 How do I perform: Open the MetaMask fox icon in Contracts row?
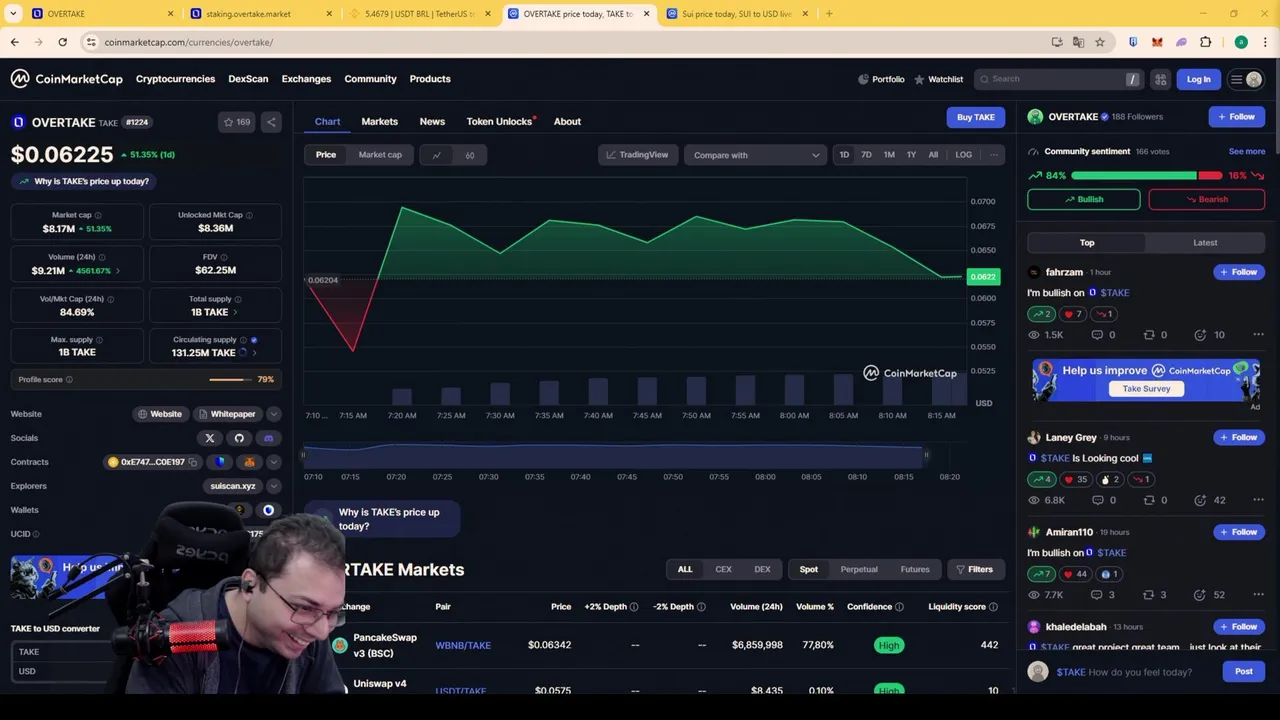[249, 462]
